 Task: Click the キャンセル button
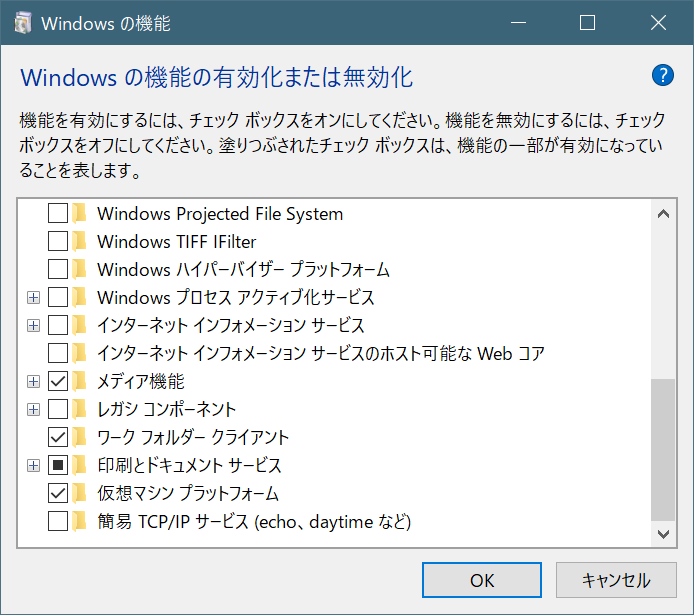click(x=616, y=580)
